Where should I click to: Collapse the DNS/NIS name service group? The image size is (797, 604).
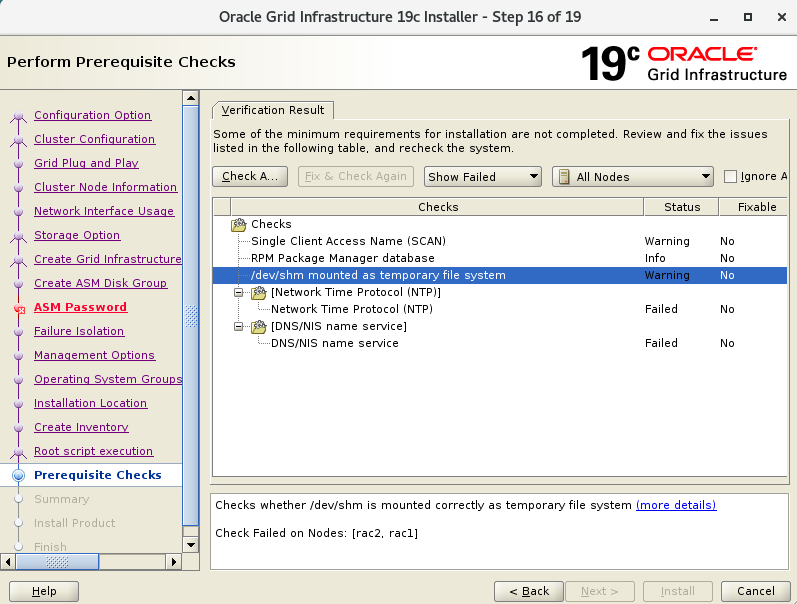(239, 326)
